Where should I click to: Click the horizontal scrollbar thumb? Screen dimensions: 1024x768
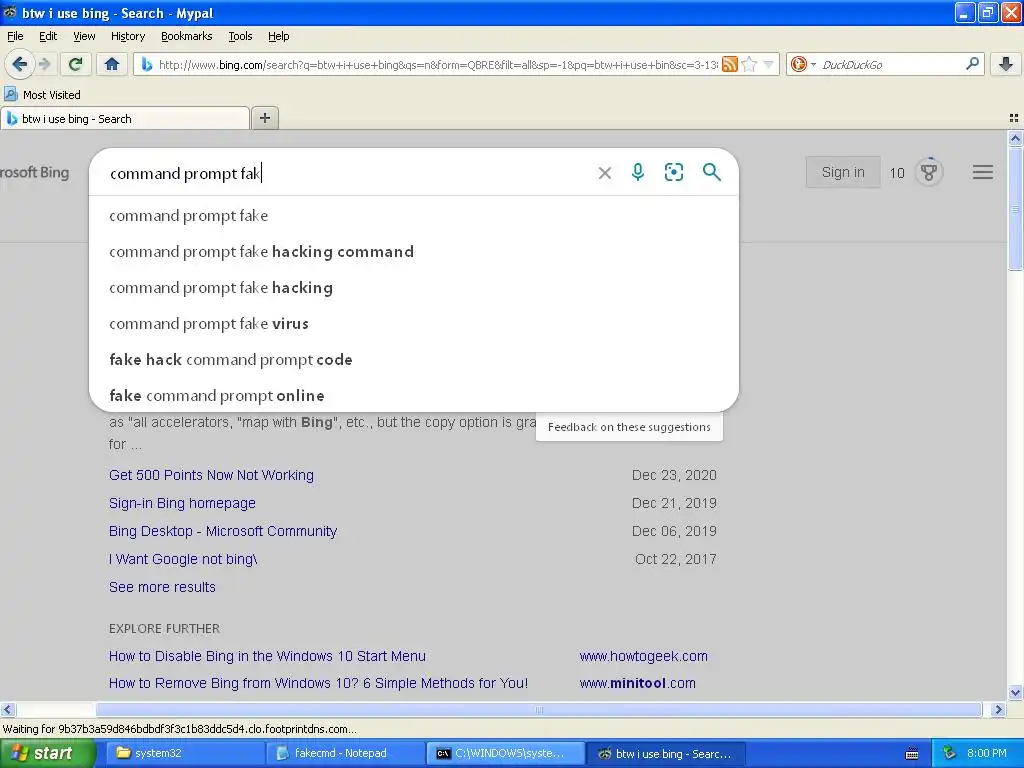[x=539, y=709]
